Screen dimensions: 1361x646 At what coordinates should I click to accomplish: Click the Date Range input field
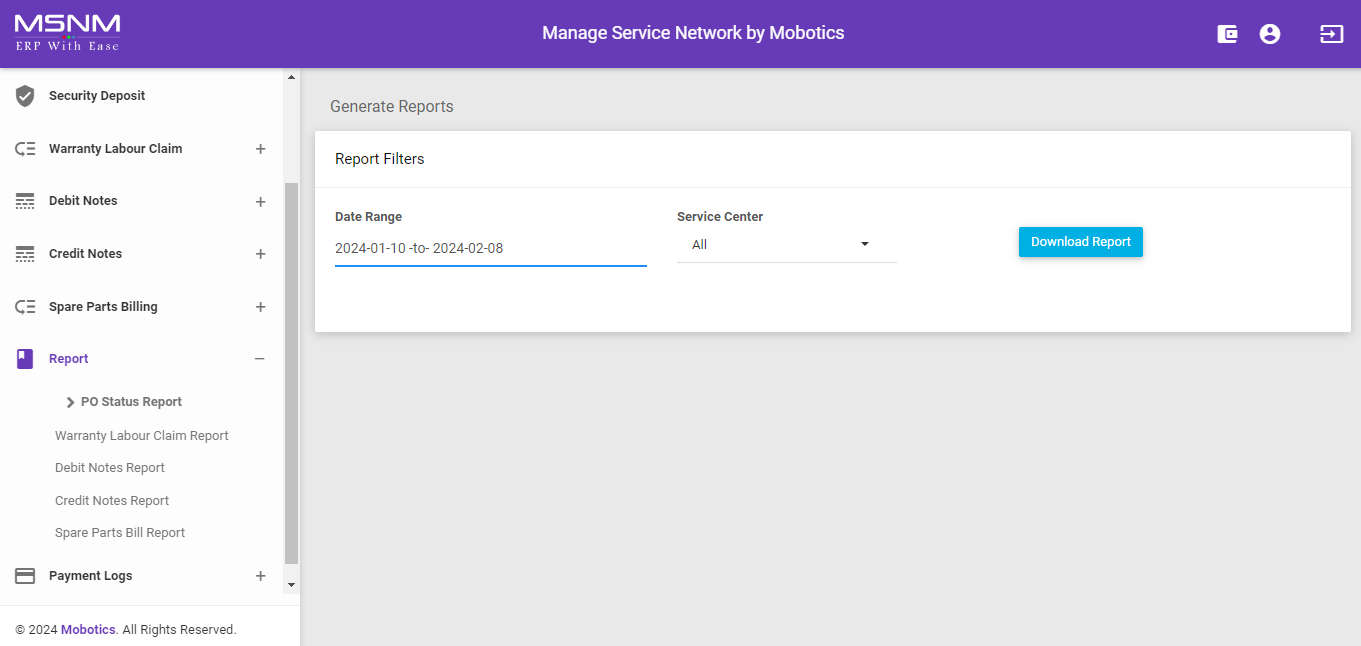(x=490, y=249)
